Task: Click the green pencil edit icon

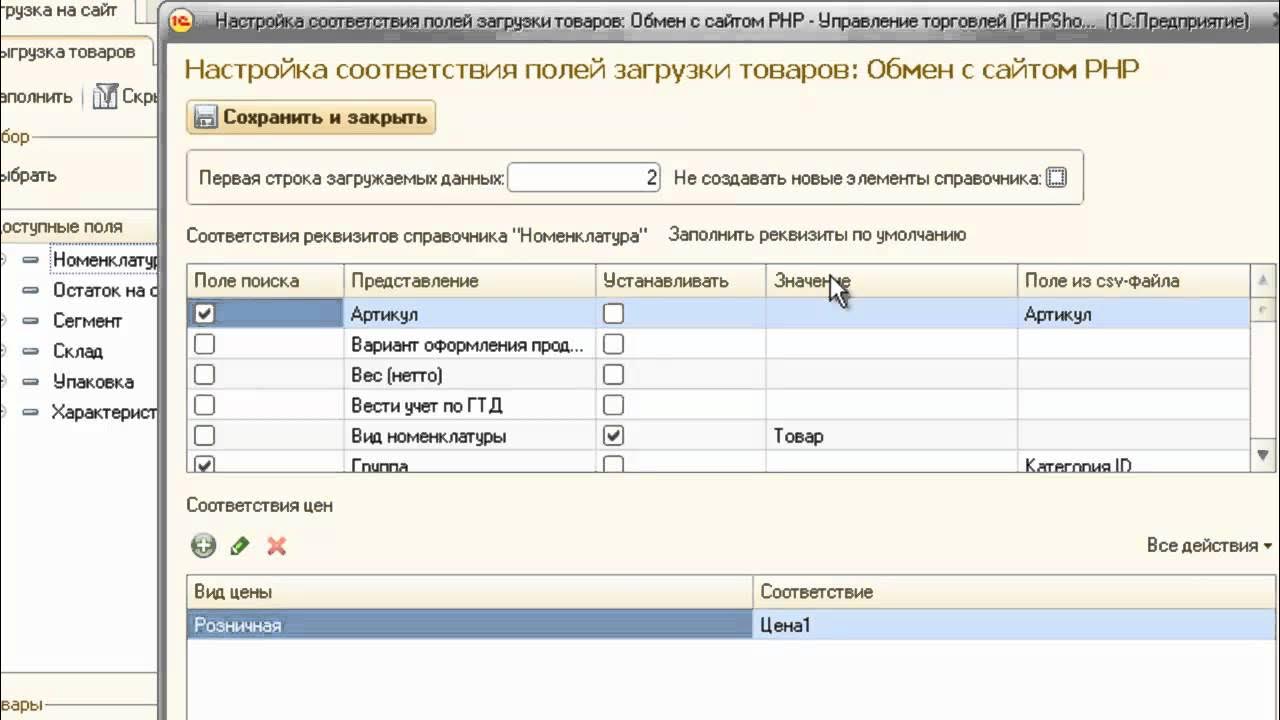Action: [x=240, y=546]
